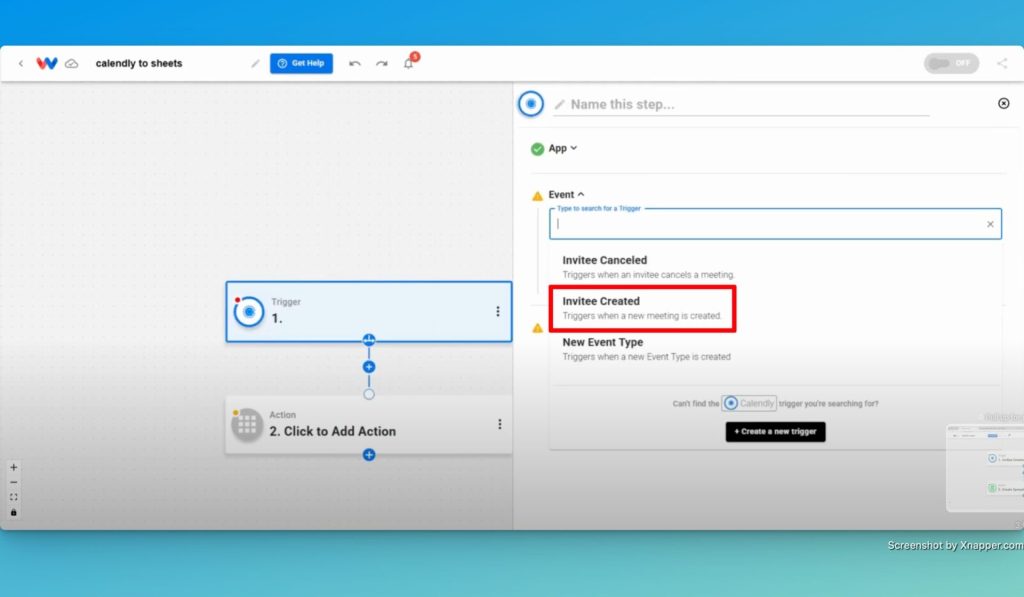Close the step configuration panel
This screenshot has width=1024, height=597.
[x=1004, y=103]
